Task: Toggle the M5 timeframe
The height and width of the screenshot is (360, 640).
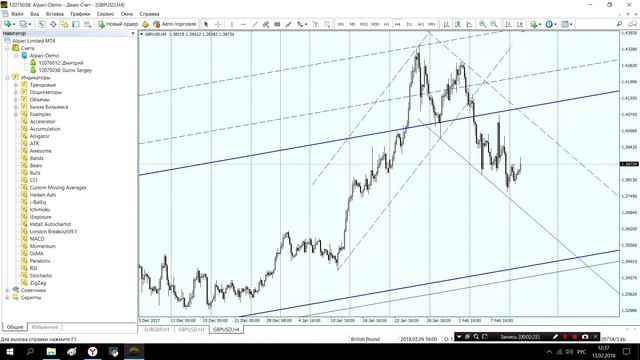Action: pos(352,24)
